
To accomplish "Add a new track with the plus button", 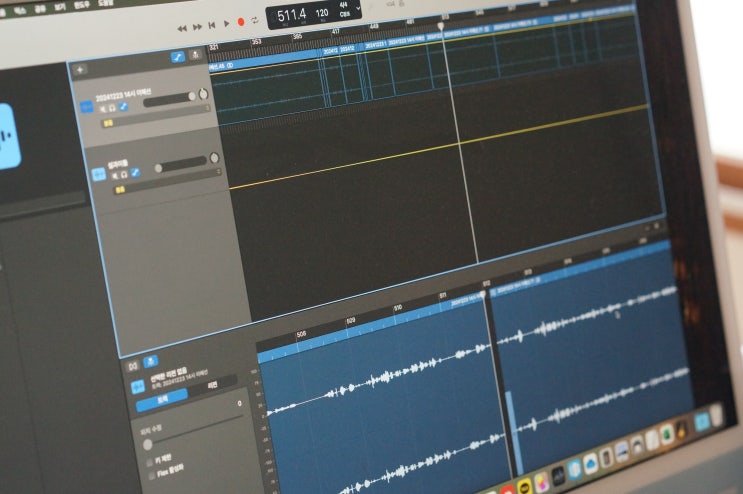I will coord(80,70).
